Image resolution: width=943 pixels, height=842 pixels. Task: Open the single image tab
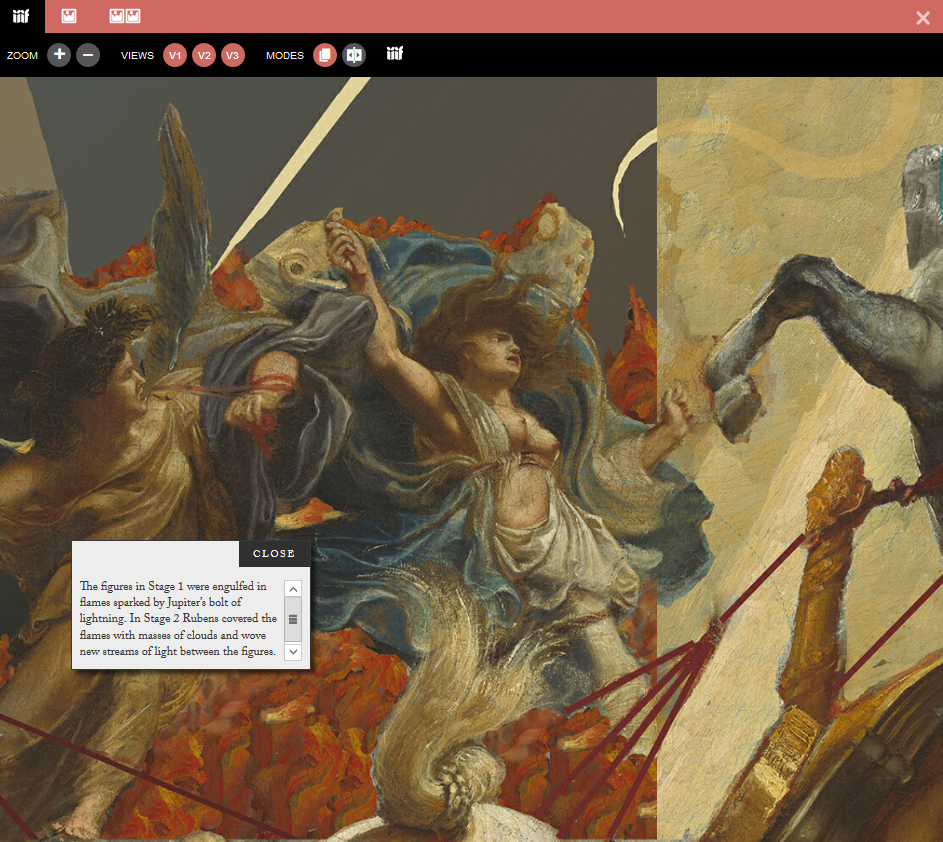(69, 16)
